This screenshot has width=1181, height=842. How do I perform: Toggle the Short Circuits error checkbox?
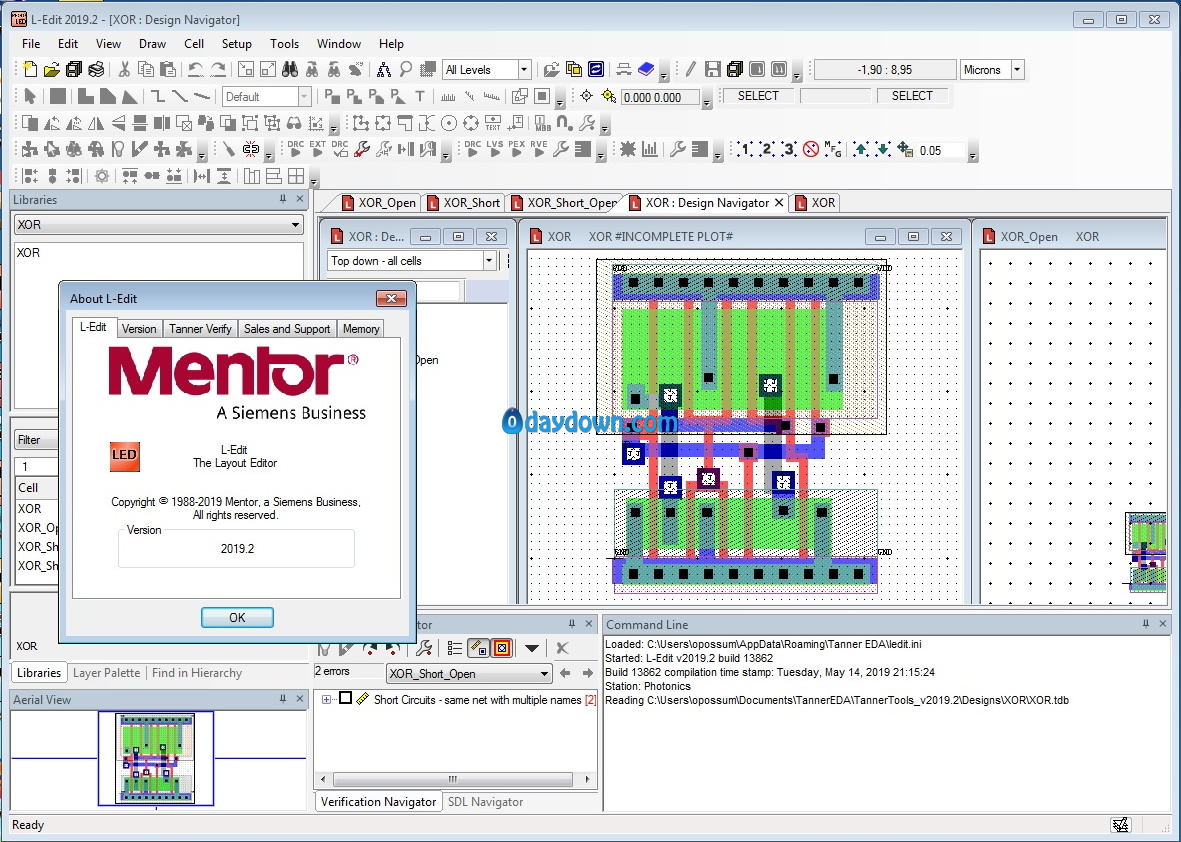(x=345, y=698)
